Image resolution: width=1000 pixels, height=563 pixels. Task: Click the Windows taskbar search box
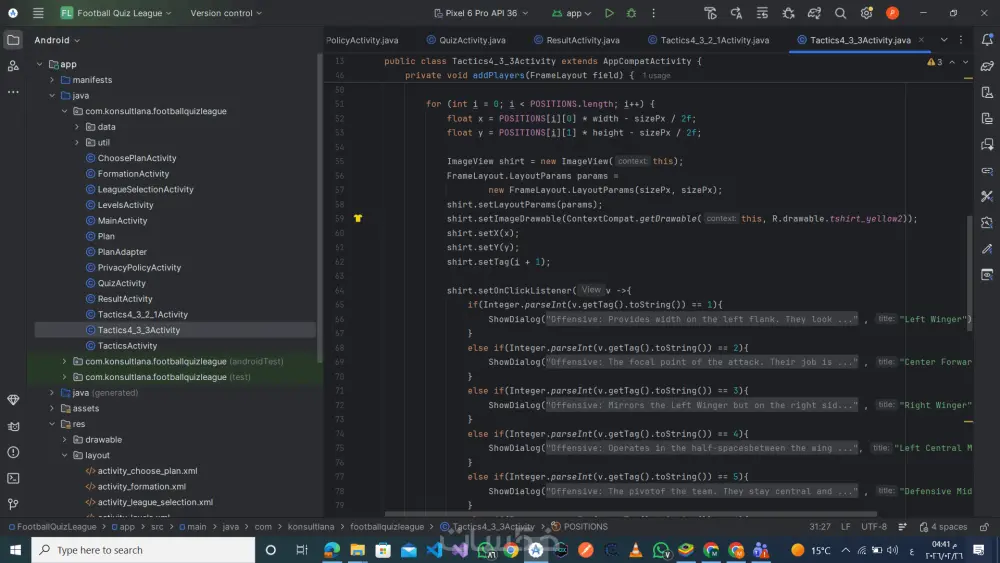pos(143,550)
